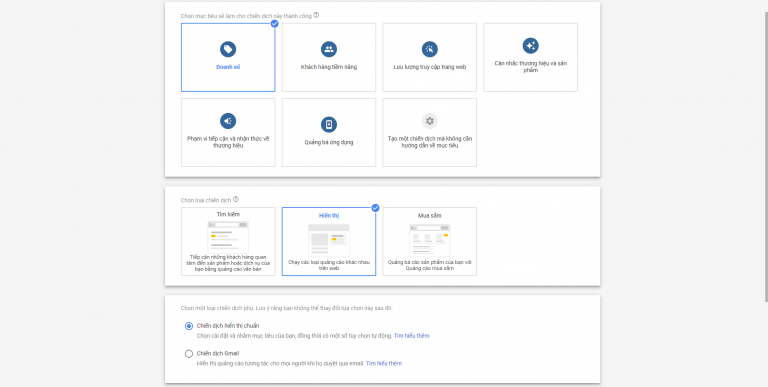The height and width of the screenshot is (387, 768).
Task: Select the Quảng bá ứng dụng phone icon
Action: point(329,124)
